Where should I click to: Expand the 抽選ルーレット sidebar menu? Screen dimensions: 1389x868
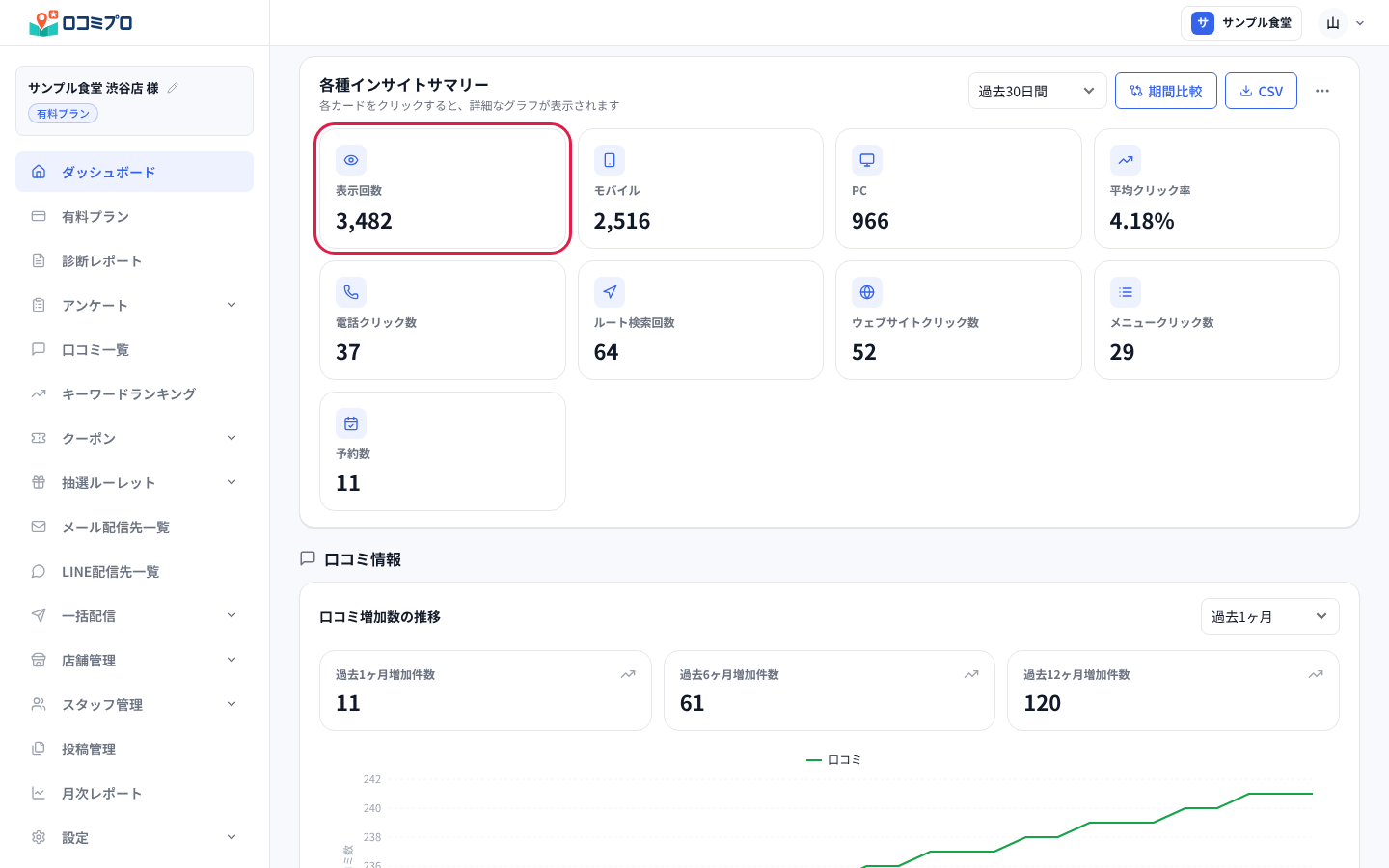(x=134, y=482)
